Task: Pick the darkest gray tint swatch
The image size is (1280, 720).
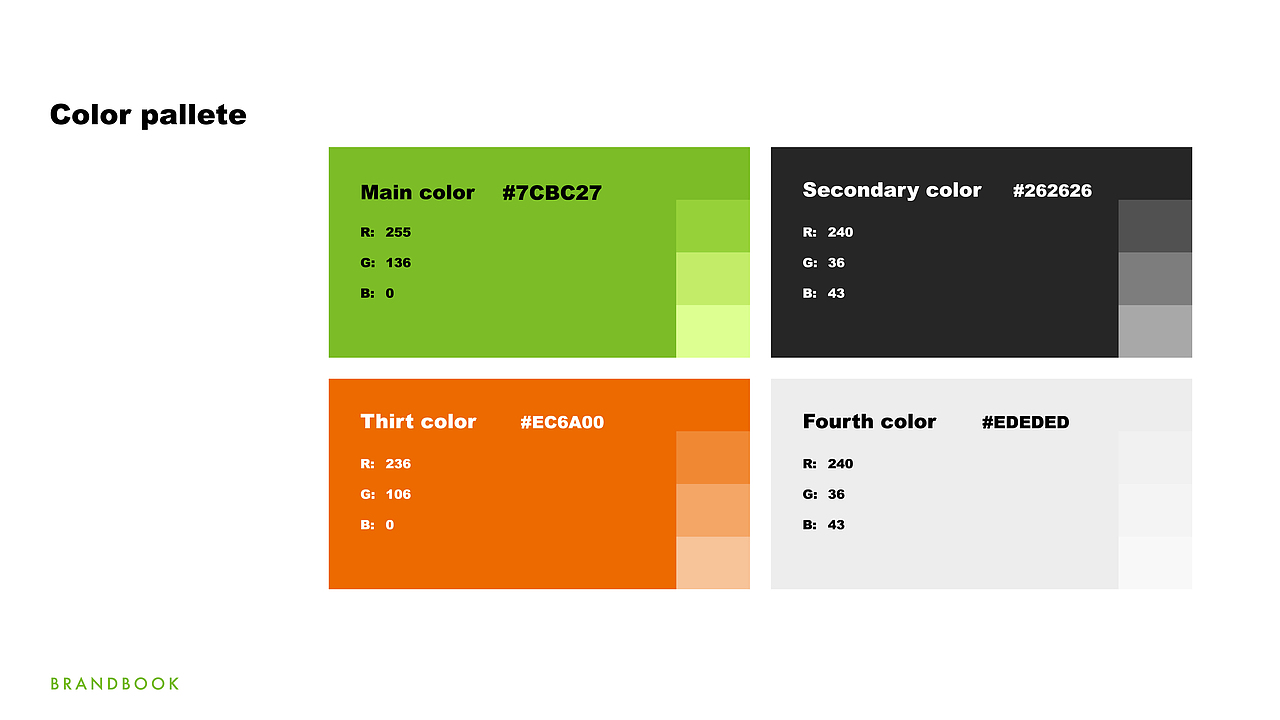Action: [x=1155, y=226]
